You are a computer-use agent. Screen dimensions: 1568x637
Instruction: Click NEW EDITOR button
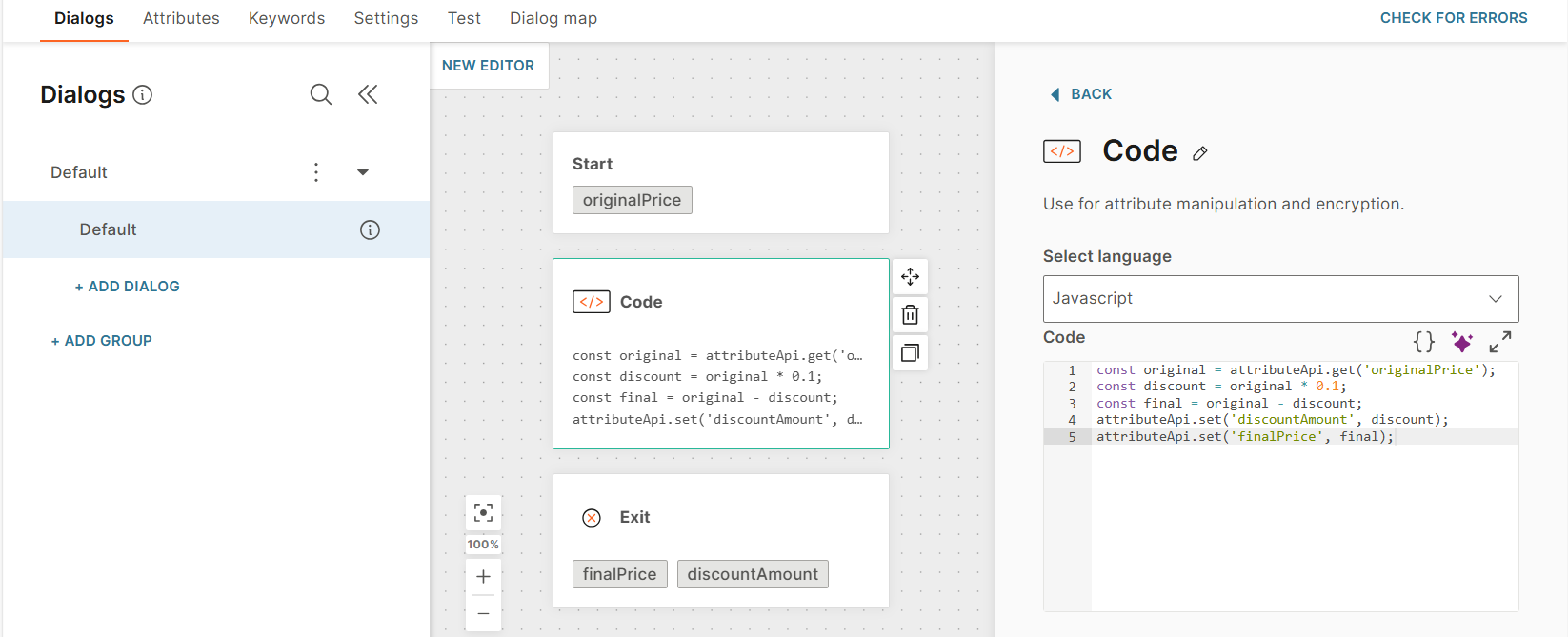[x=488, y=66]
